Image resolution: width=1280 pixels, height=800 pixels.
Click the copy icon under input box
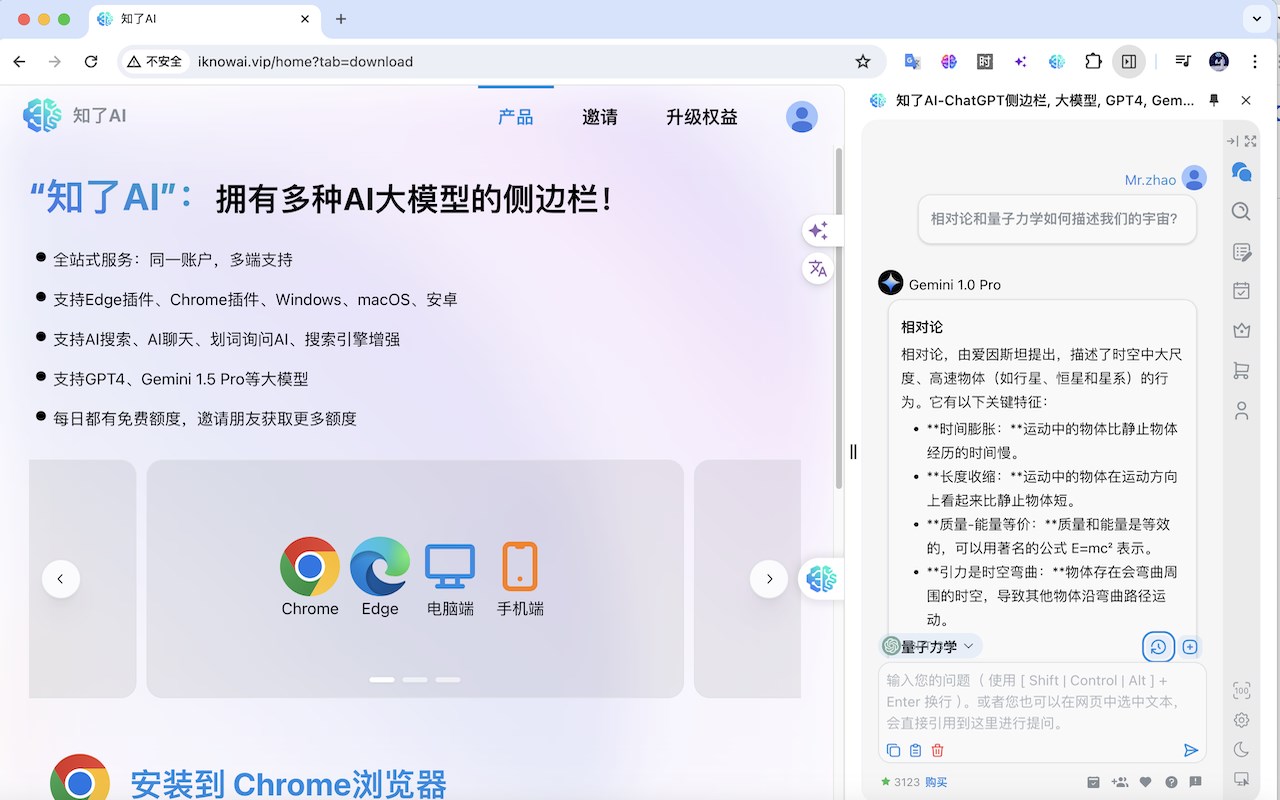pyautogui.click(x=893, y=750)
